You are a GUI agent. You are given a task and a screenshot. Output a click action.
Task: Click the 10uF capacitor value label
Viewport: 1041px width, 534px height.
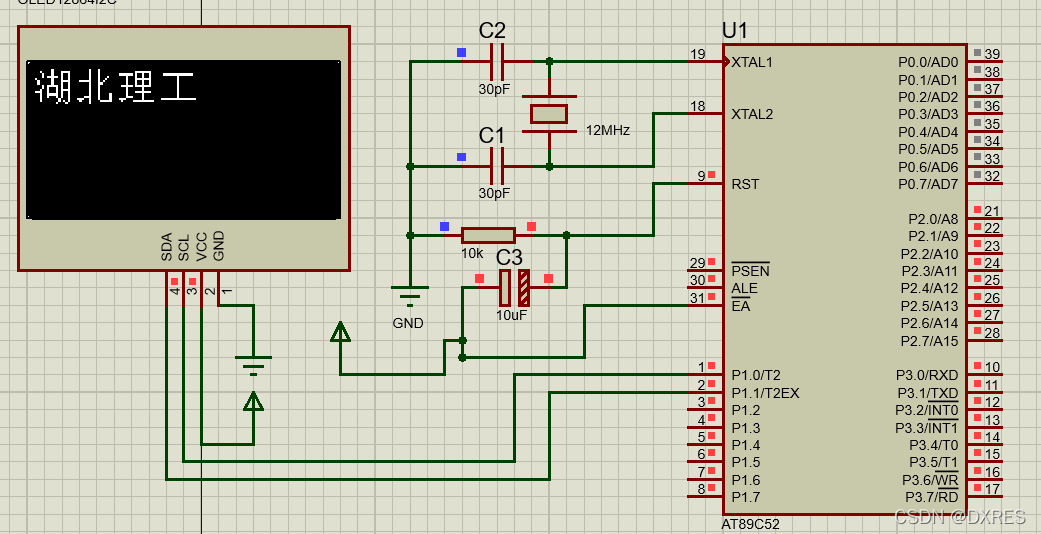(512, 315)
